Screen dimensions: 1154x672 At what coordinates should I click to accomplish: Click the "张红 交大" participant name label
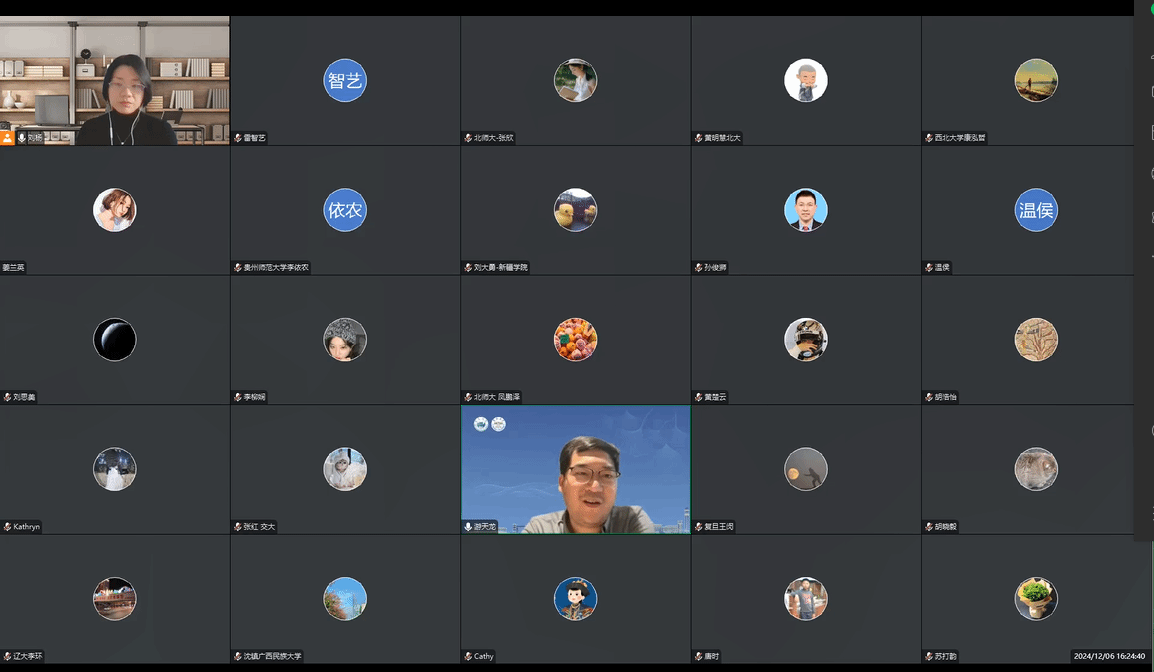259,527
